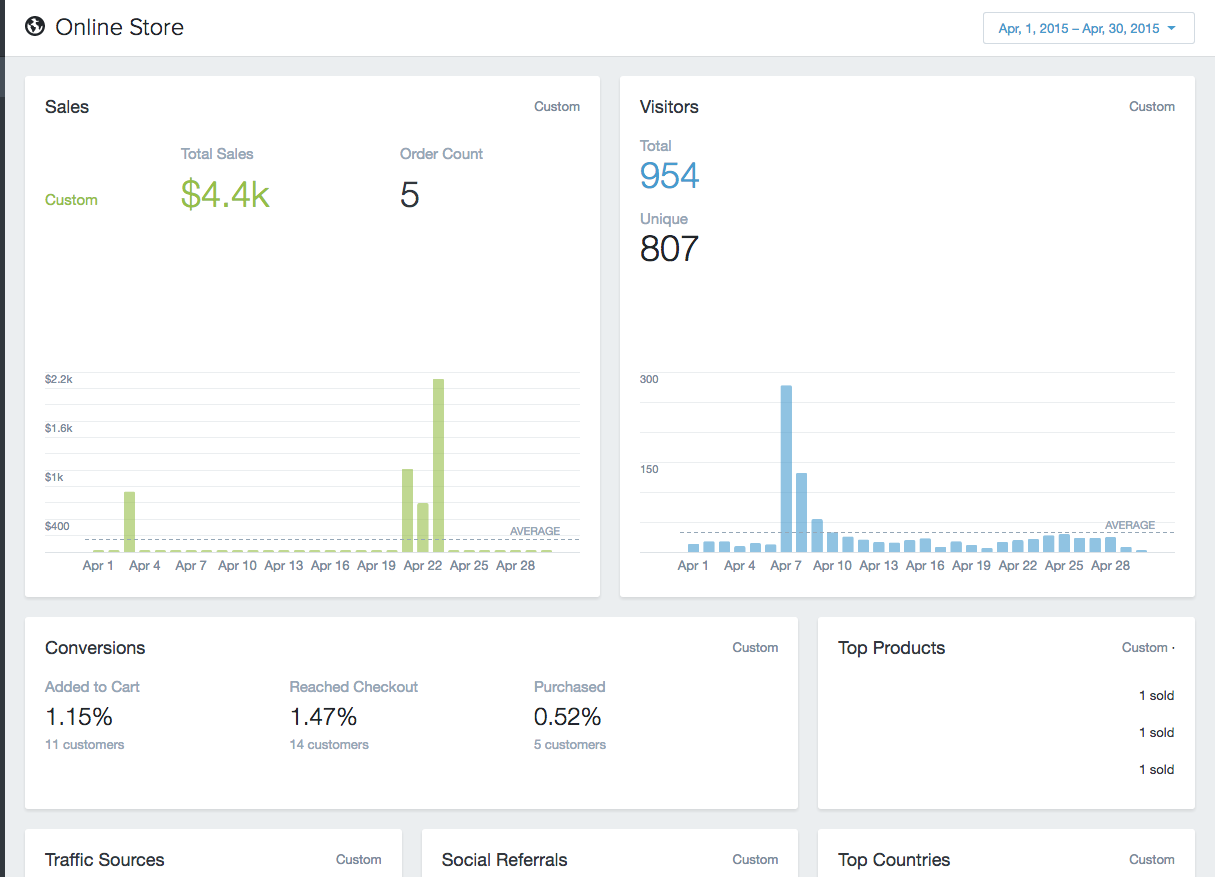Viewport: 1215px width, 877px height.
Task: Open the Custom link in the Visitors panel header
Action: click(1152, 106)
